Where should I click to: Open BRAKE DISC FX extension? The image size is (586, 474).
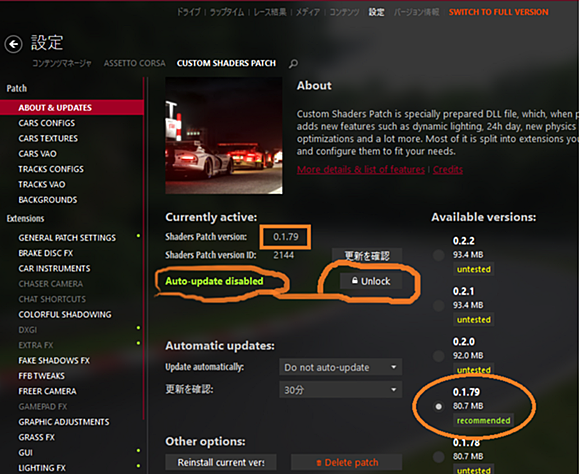click(x=46, y=253)
